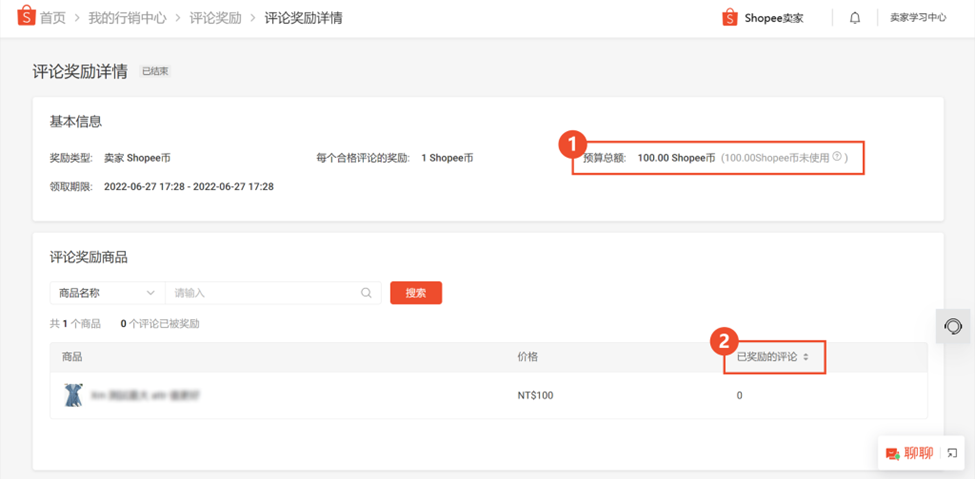Click the magnifier icon in the search field

[x=367, y=293]
